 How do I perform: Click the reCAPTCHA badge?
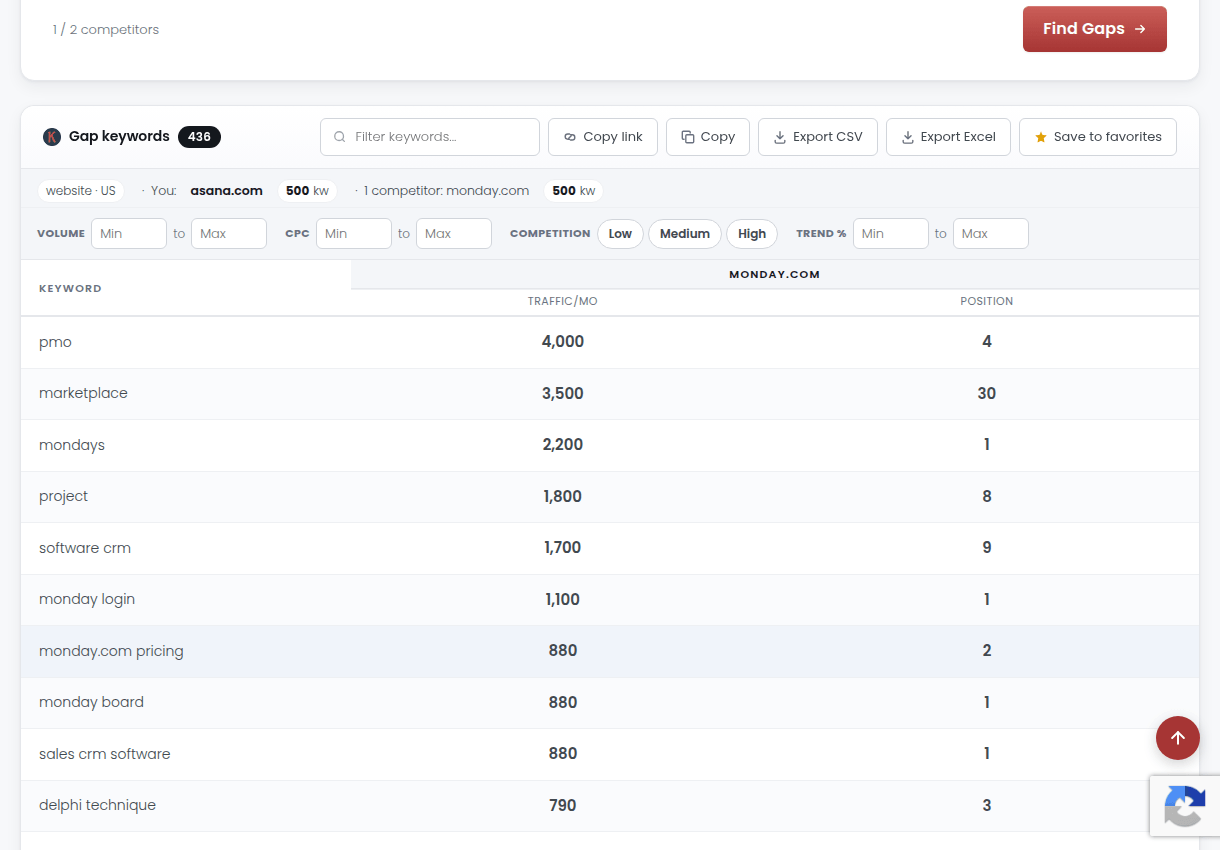tap(1185, 806)
